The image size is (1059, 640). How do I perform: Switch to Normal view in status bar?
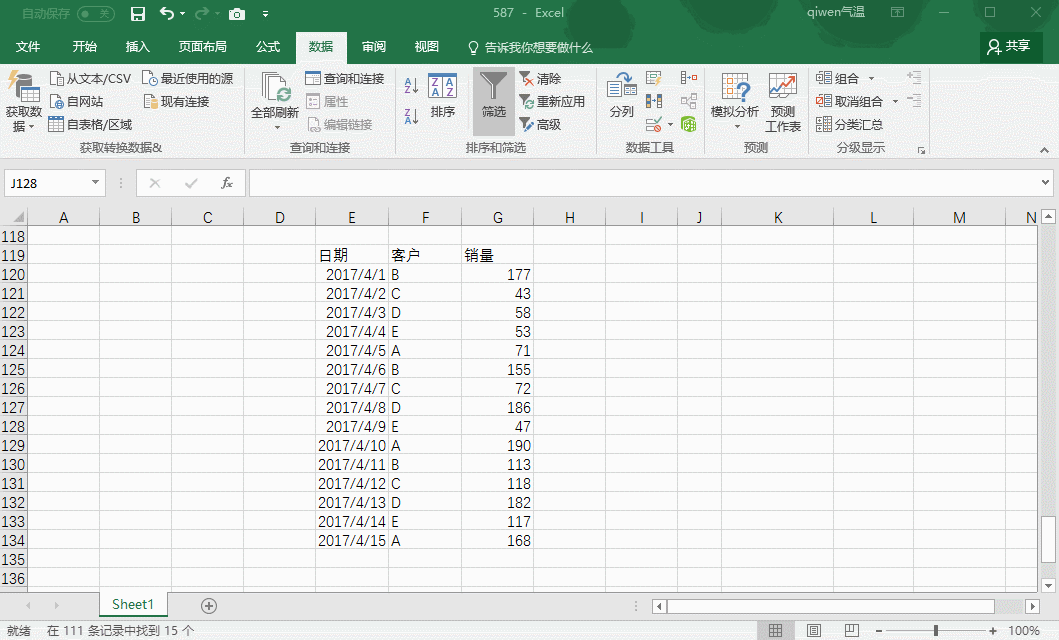[x=775, y=630]
